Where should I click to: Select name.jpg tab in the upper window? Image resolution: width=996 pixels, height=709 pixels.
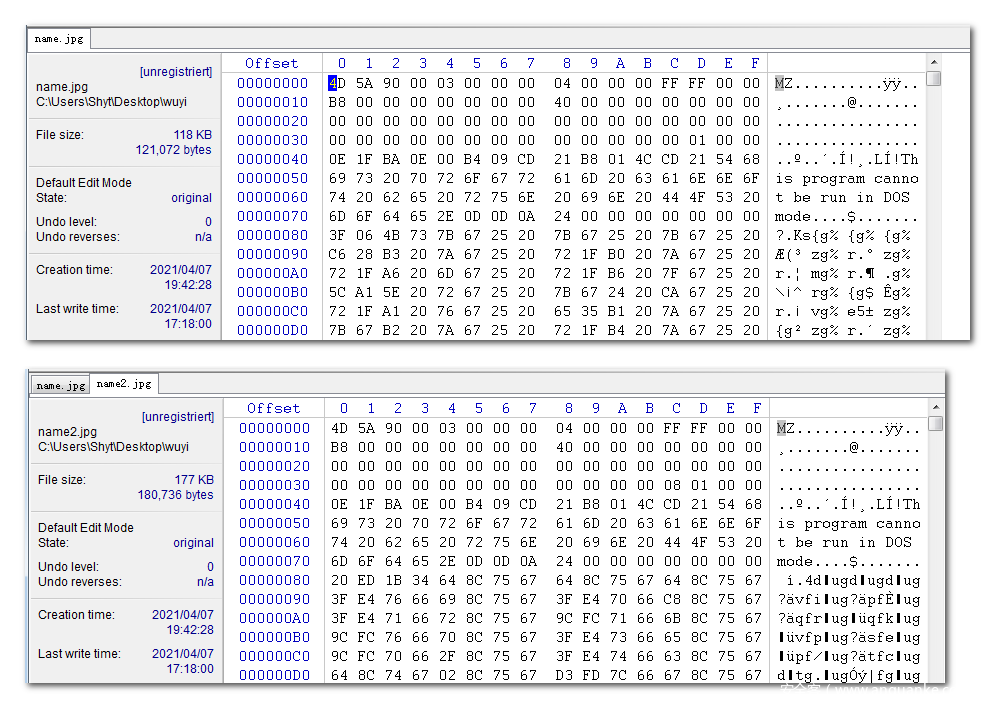59,39
